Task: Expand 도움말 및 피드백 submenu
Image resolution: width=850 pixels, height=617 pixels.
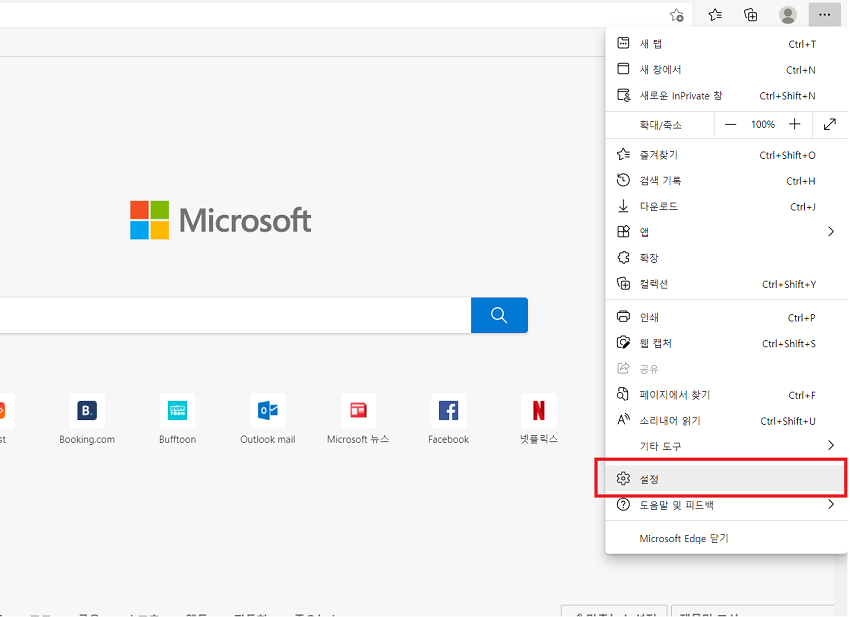Action: [726, 505]
